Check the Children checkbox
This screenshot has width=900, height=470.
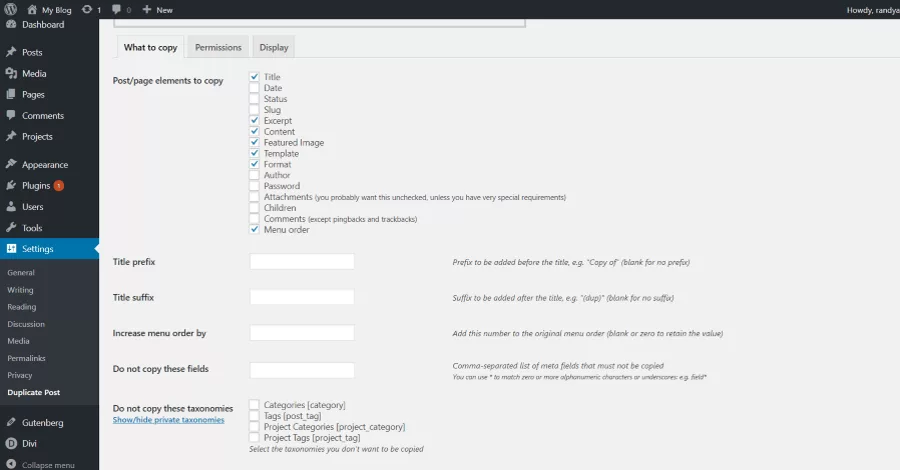(254, 207)
